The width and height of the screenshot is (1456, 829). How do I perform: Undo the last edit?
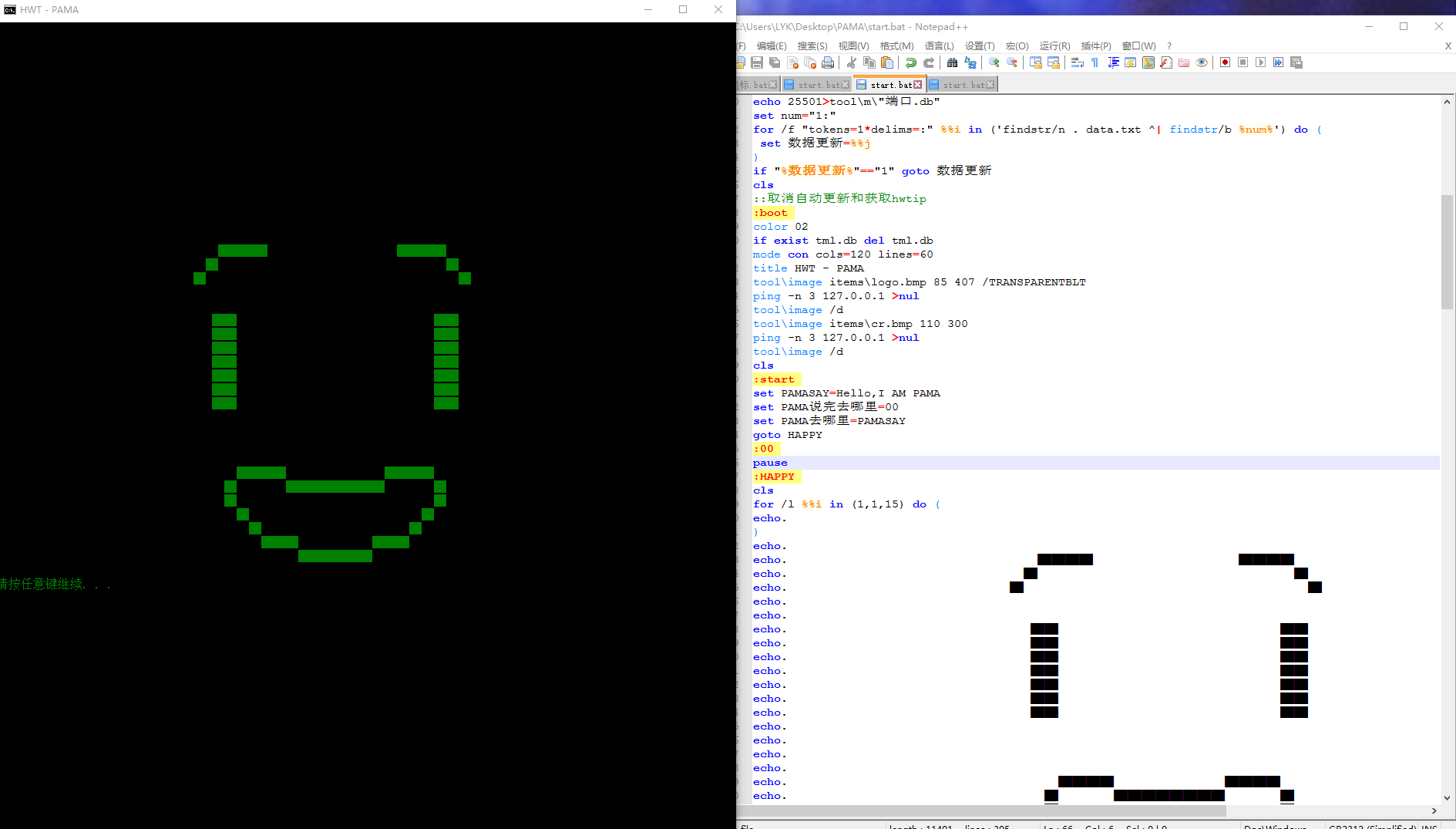click(x=911, y=62)
